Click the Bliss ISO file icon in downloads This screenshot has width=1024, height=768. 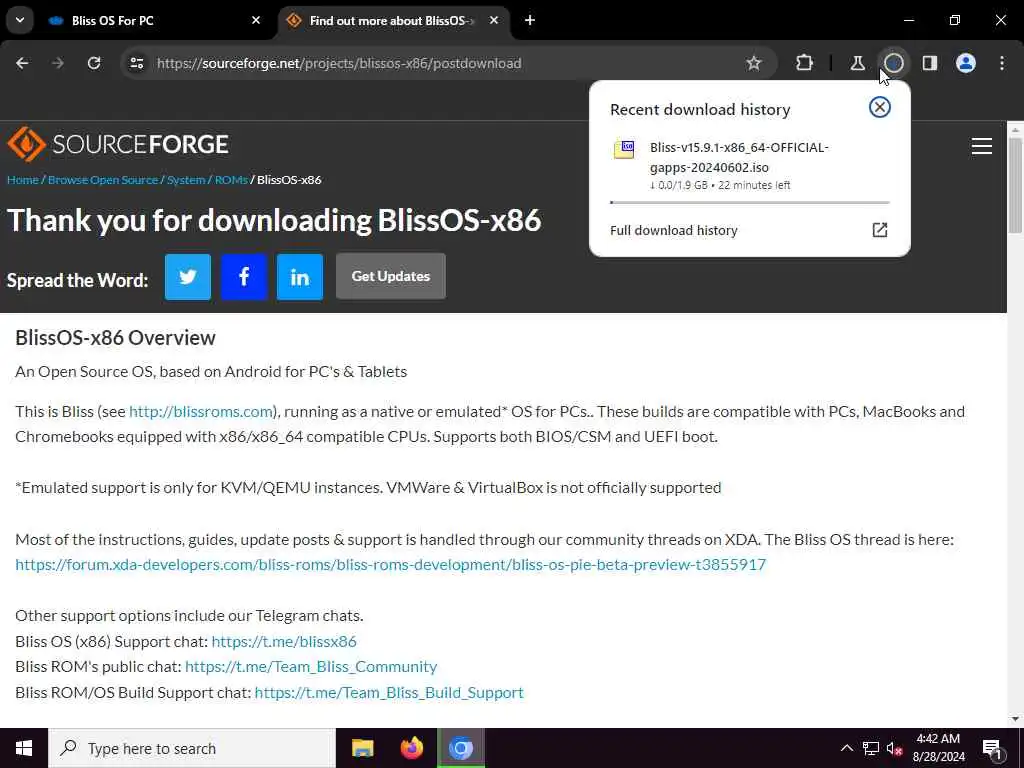(x=624, y=150)
